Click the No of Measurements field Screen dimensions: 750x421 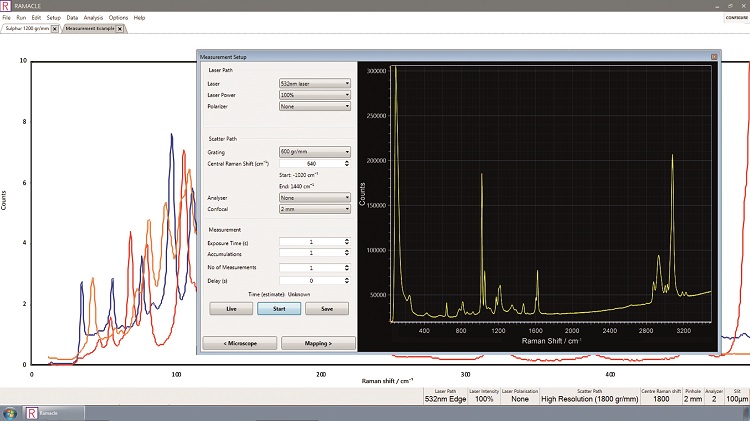311,268
